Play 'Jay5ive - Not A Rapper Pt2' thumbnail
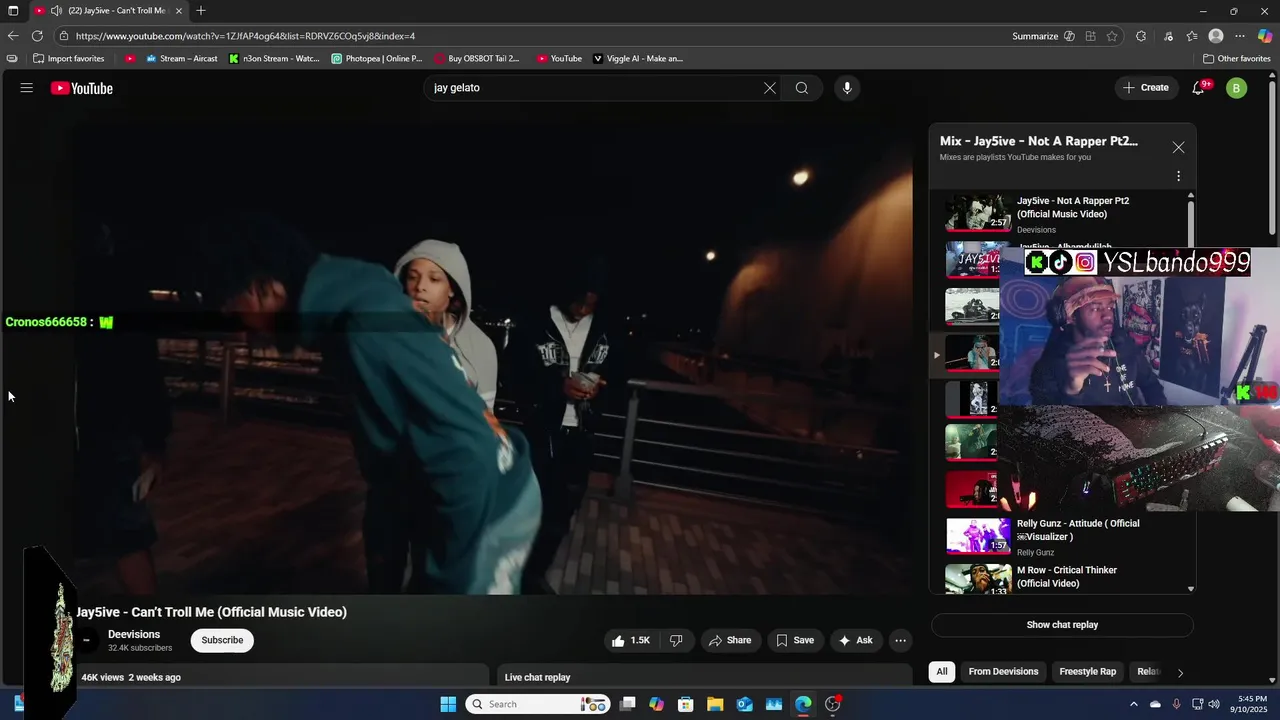Screen dimensions: 1280x720 click(x=978, y=213)
